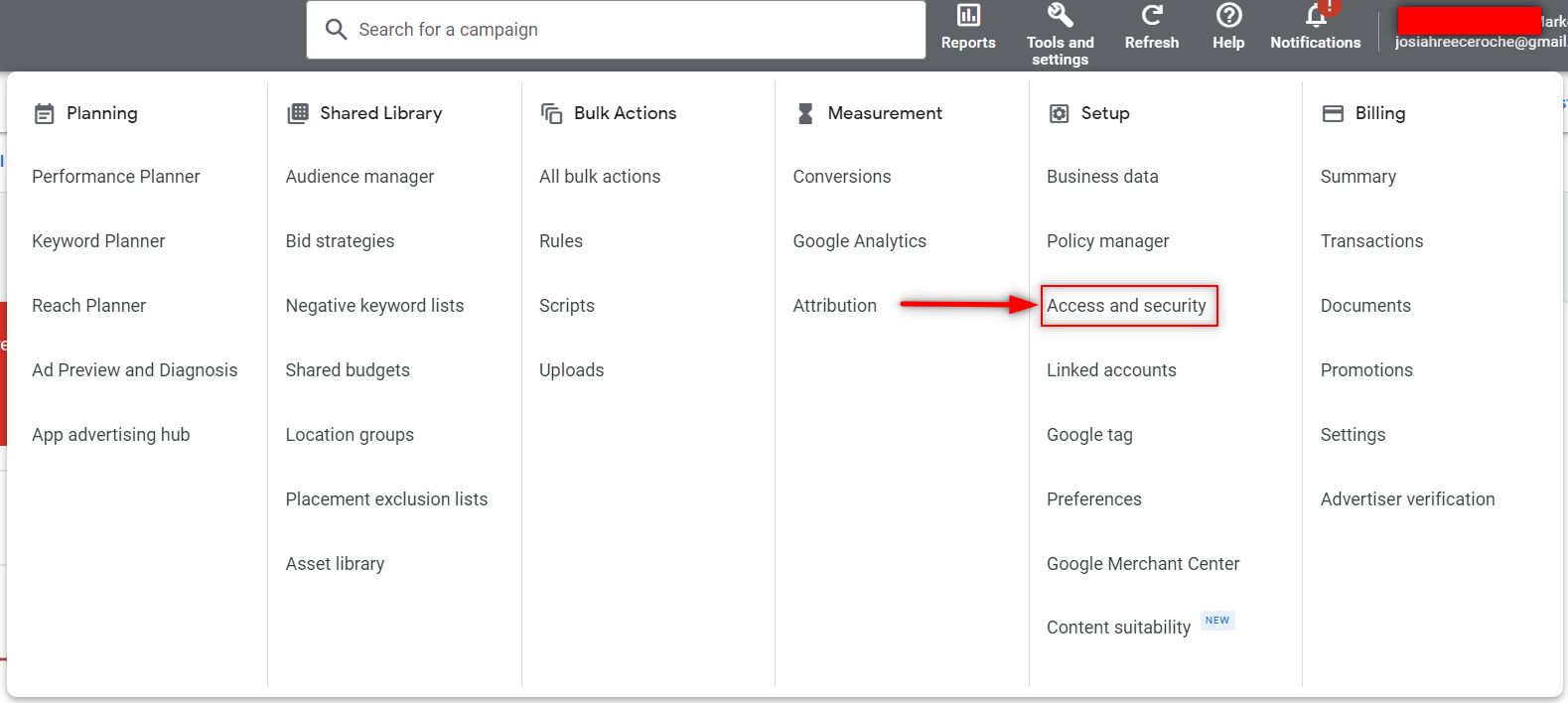Open Google tag settings

1089,435
